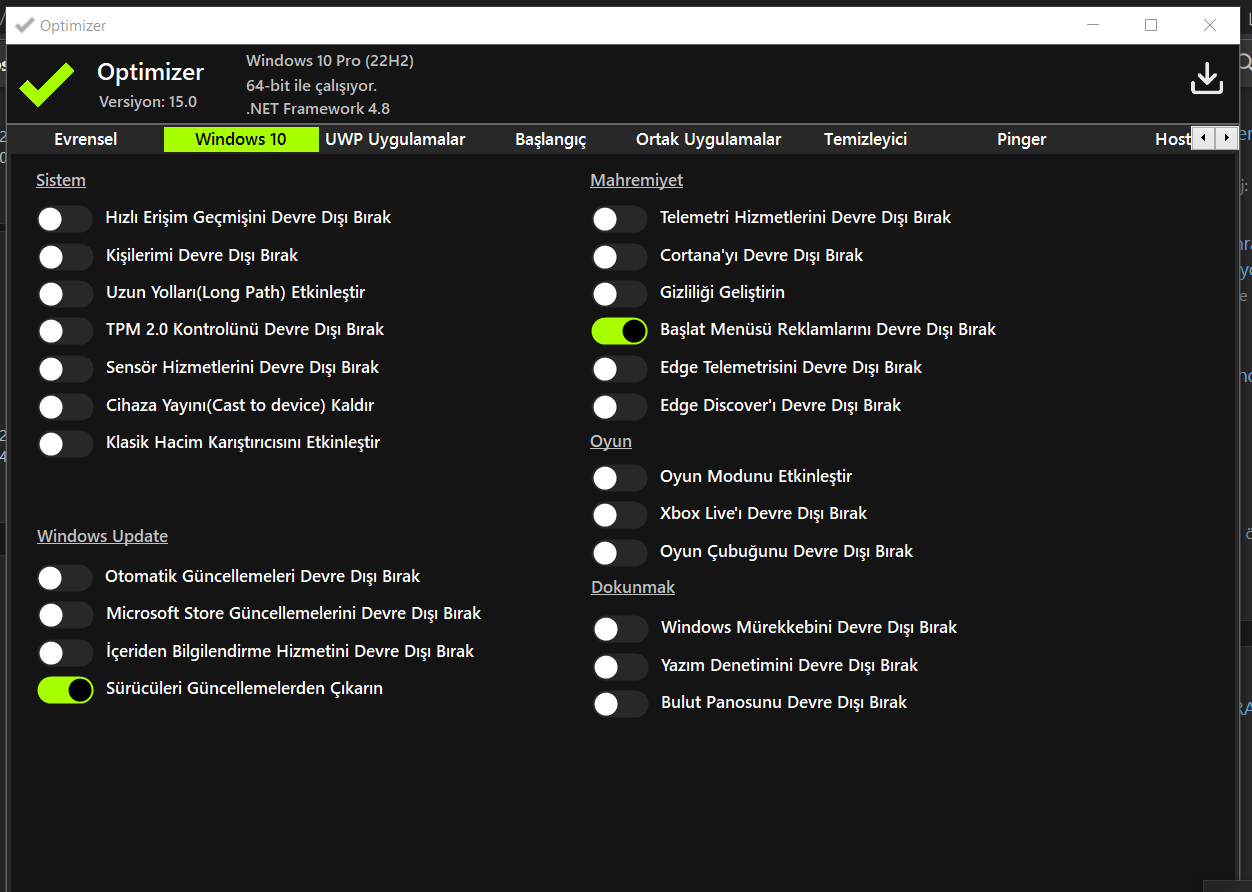Enable Uzun Yolları (Long Path) switch
1252x892 pixels.
65,294
